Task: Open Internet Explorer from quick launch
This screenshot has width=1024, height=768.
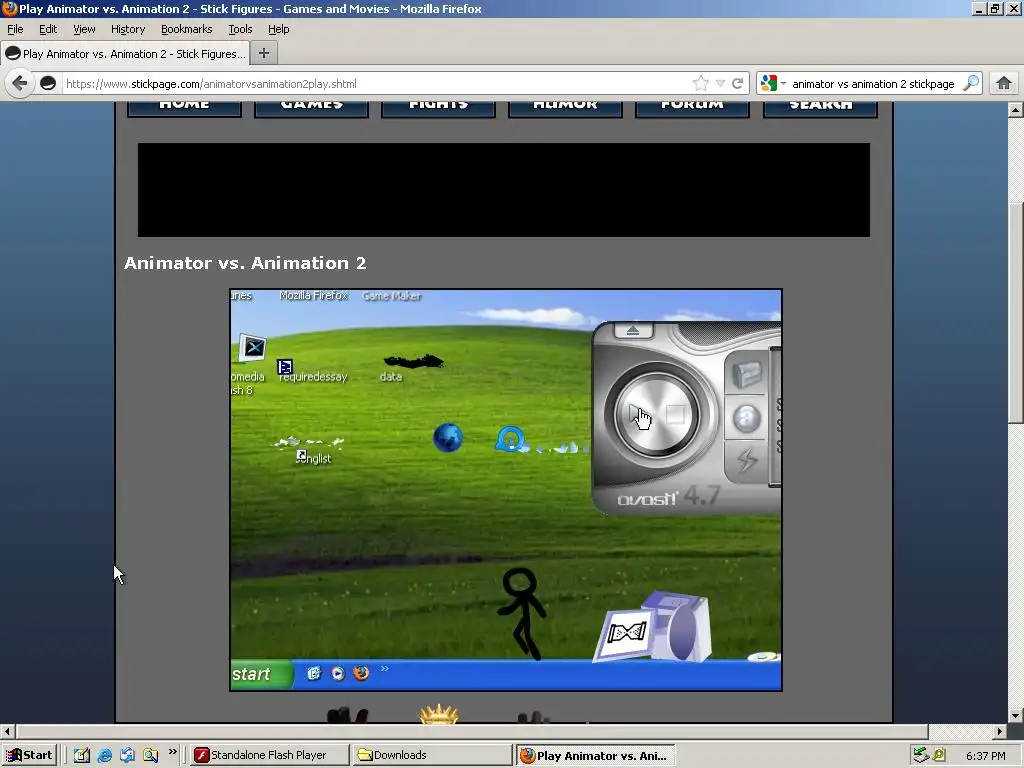Action: tap(104, 756)
